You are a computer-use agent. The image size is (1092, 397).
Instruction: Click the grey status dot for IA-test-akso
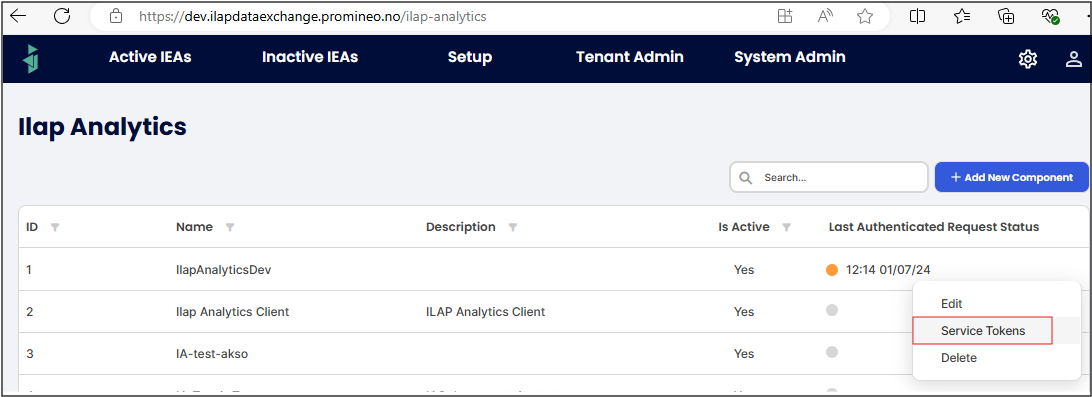(832, 352)
